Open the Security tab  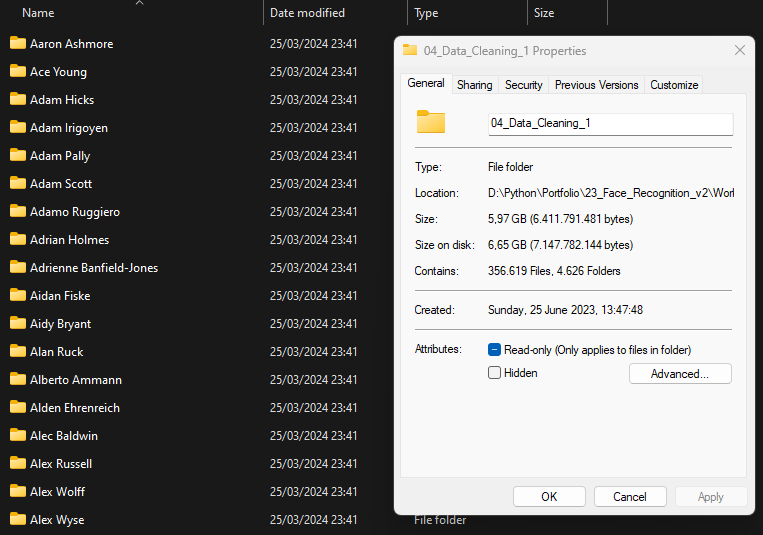pyautogui.click(x=524, y=85)
